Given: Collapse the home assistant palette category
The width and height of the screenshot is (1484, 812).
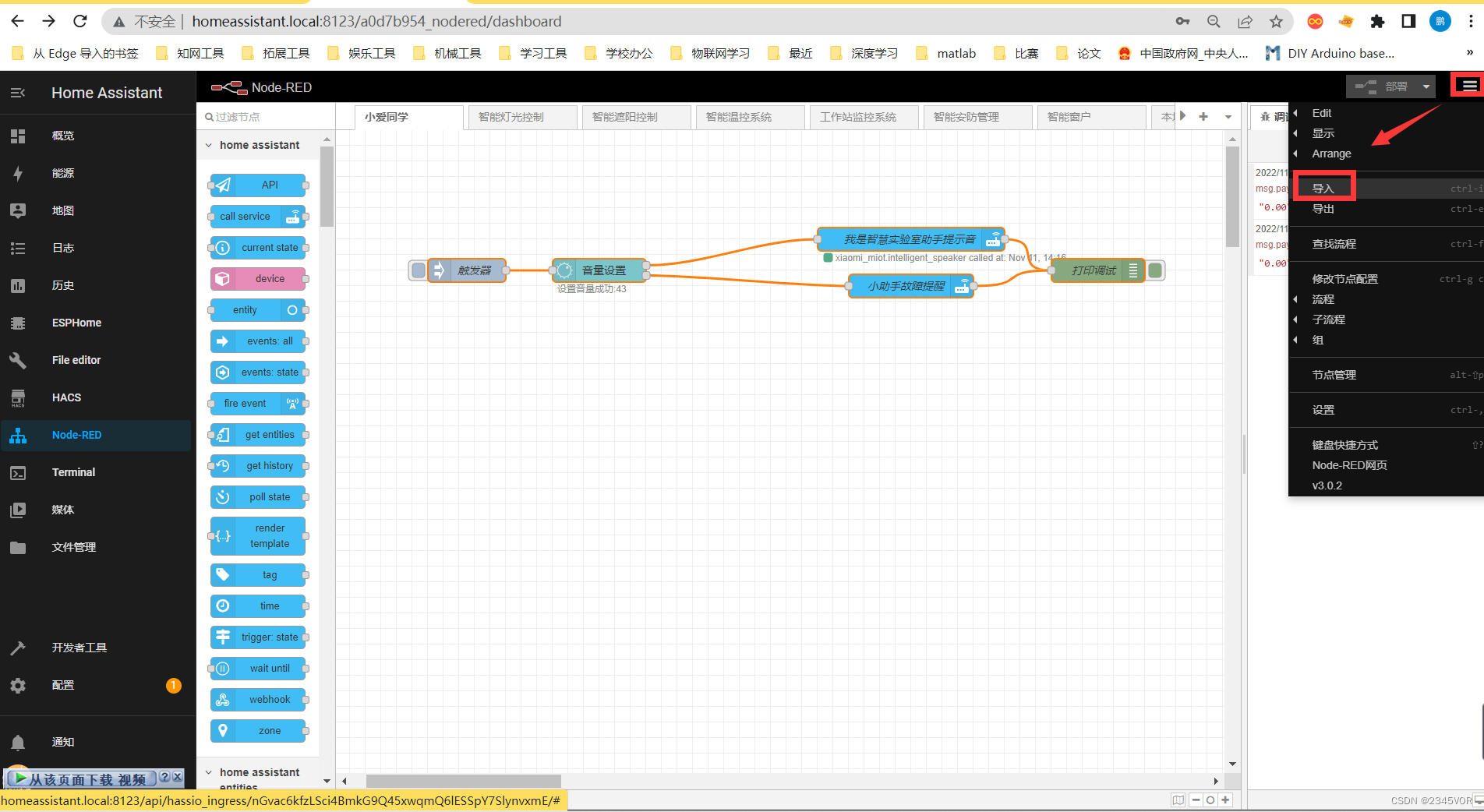Looking at the screenshot, I should coord(209,145).
